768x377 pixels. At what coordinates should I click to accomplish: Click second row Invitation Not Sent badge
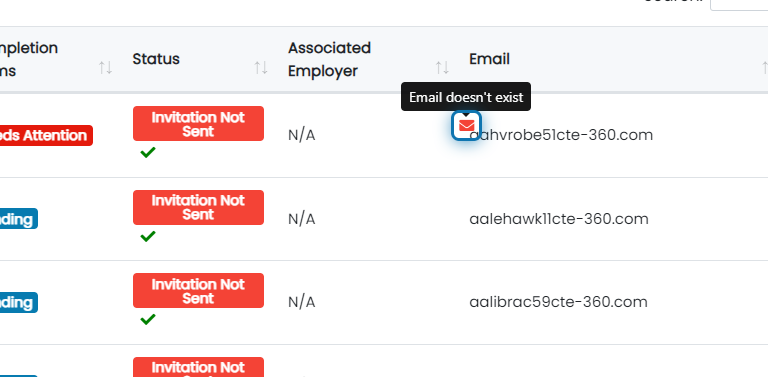[x=198, y=208]
